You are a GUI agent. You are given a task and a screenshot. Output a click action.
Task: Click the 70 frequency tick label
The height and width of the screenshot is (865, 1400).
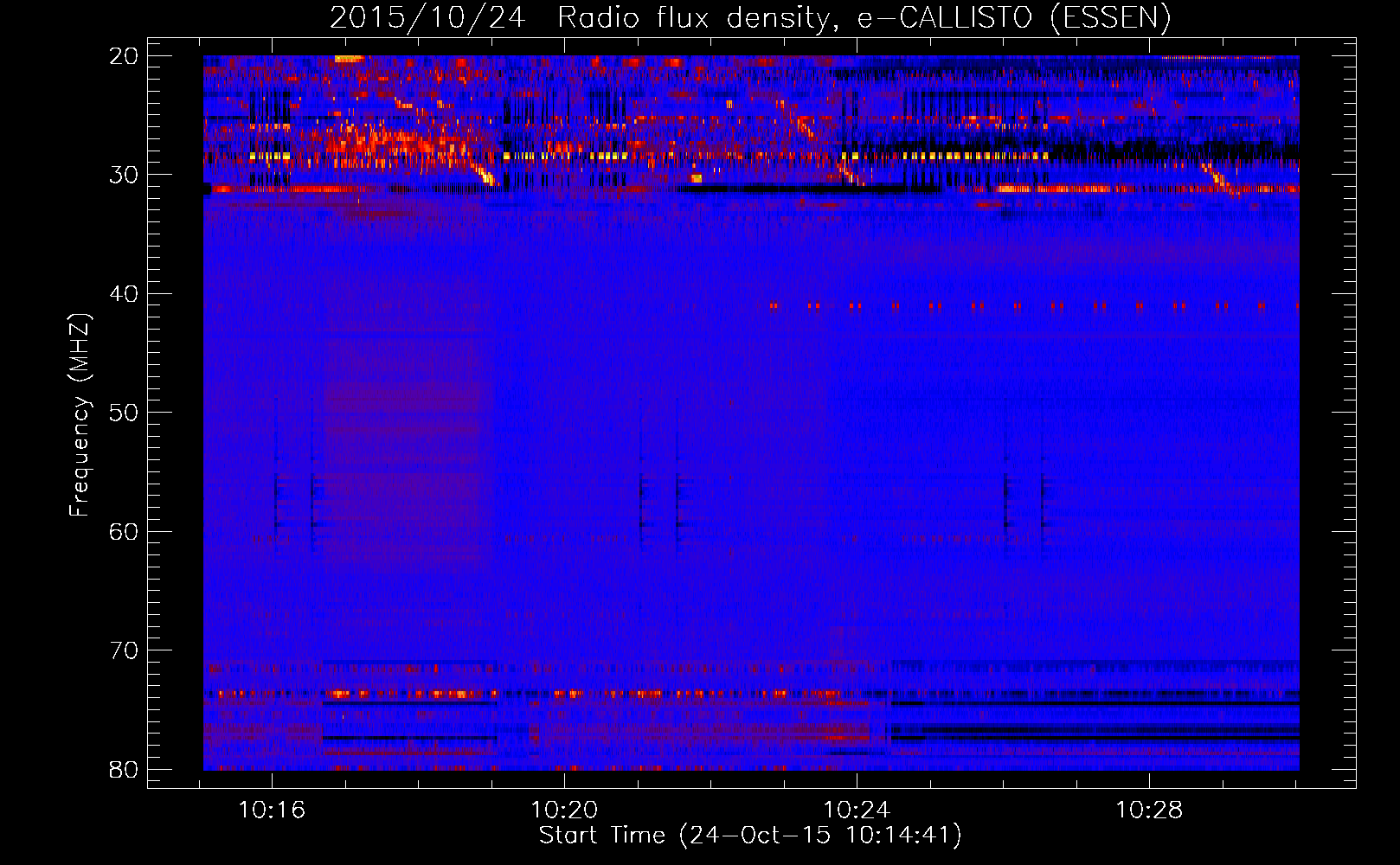[124, 650]
